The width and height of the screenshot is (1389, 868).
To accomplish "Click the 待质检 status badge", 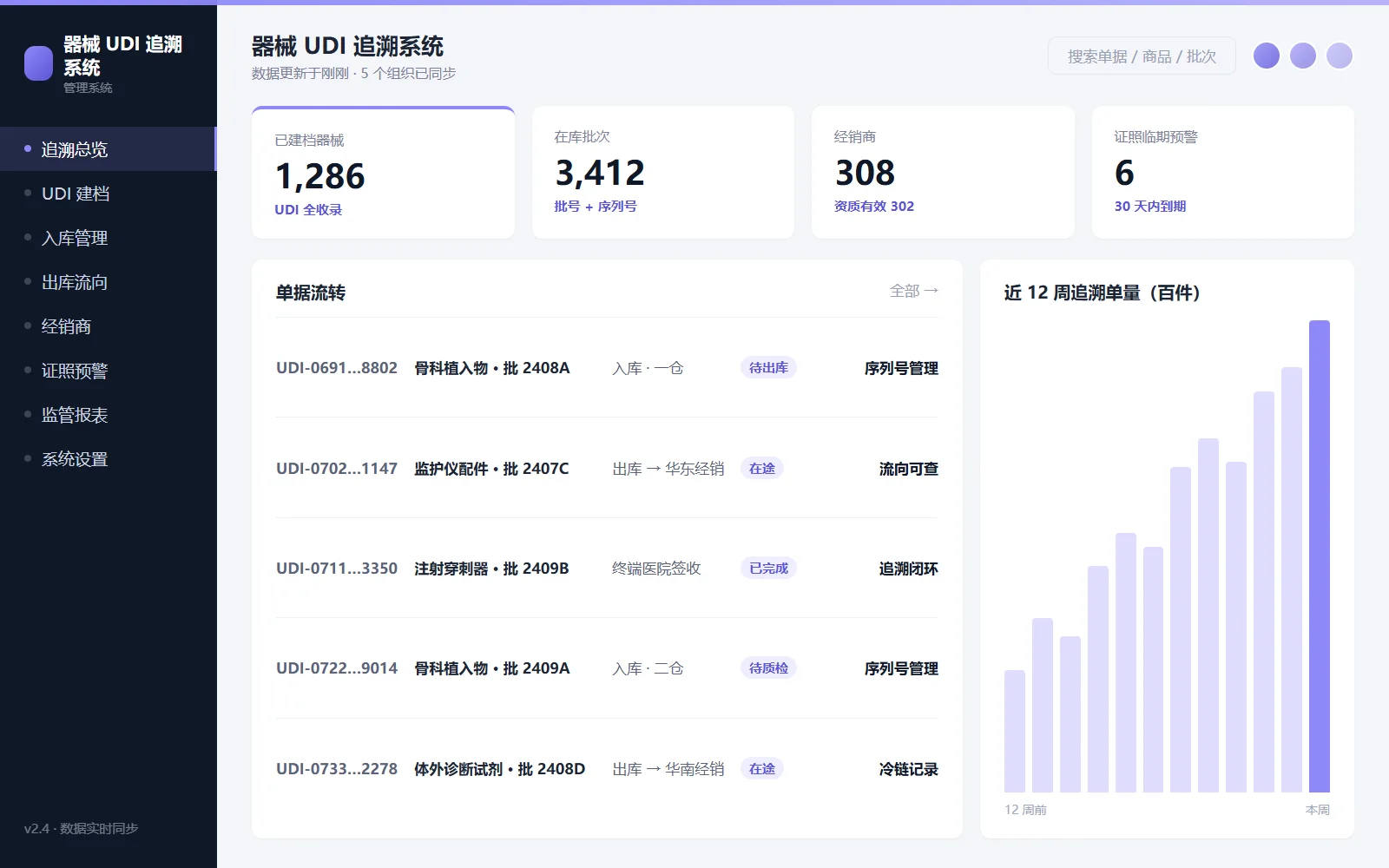I will (x=768, y=668).
